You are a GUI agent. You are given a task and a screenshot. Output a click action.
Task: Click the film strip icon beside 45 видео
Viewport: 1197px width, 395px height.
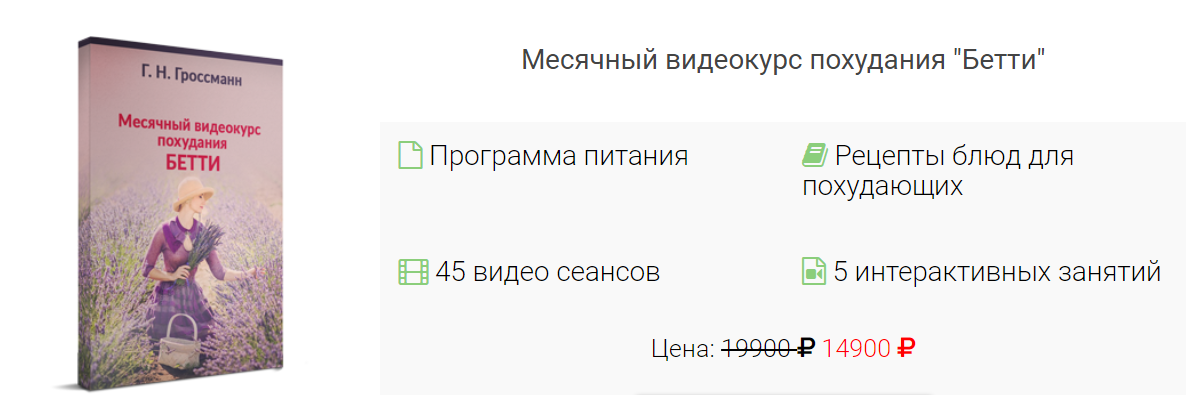coord(413,272)
